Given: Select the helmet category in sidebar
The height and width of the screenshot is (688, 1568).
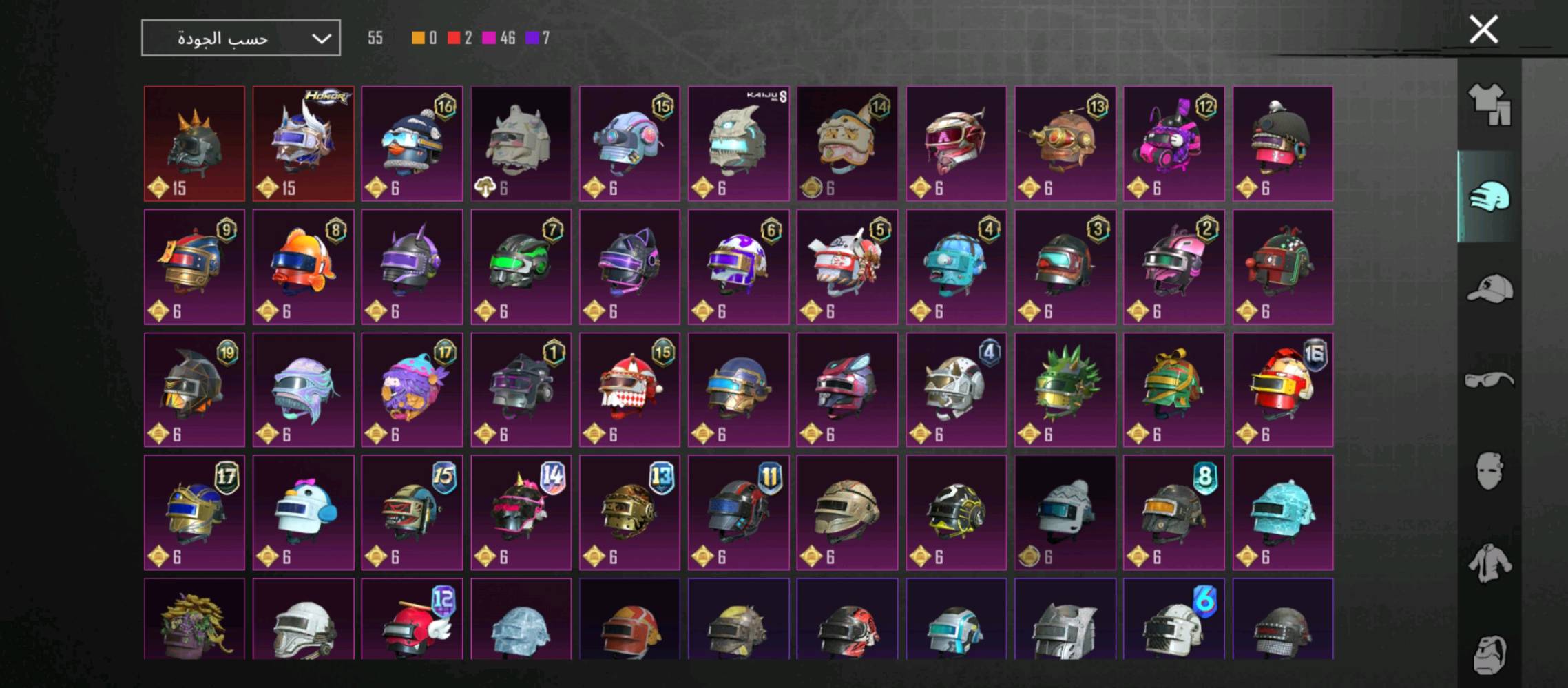Looking at the screenshot, I should point(1489,197).
